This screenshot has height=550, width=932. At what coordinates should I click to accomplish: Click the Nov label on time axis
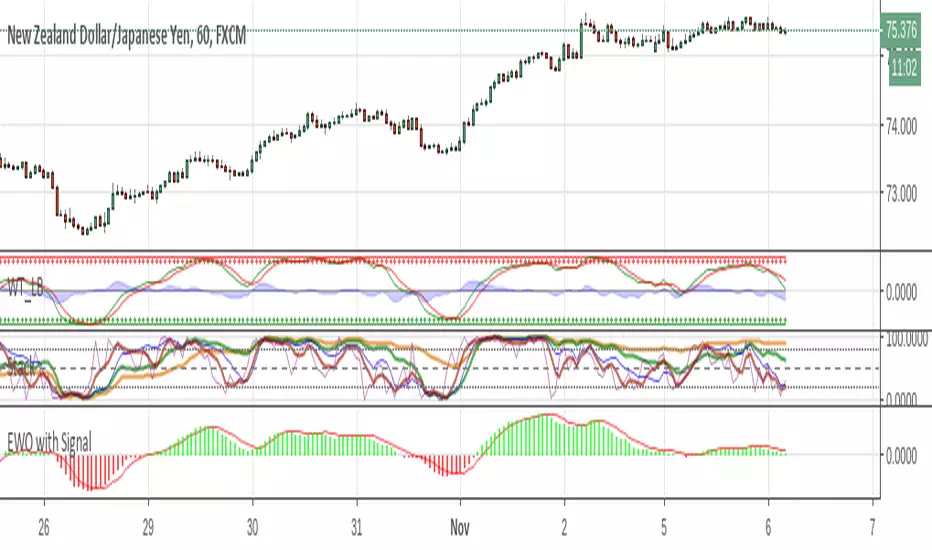tap(459, 527)
